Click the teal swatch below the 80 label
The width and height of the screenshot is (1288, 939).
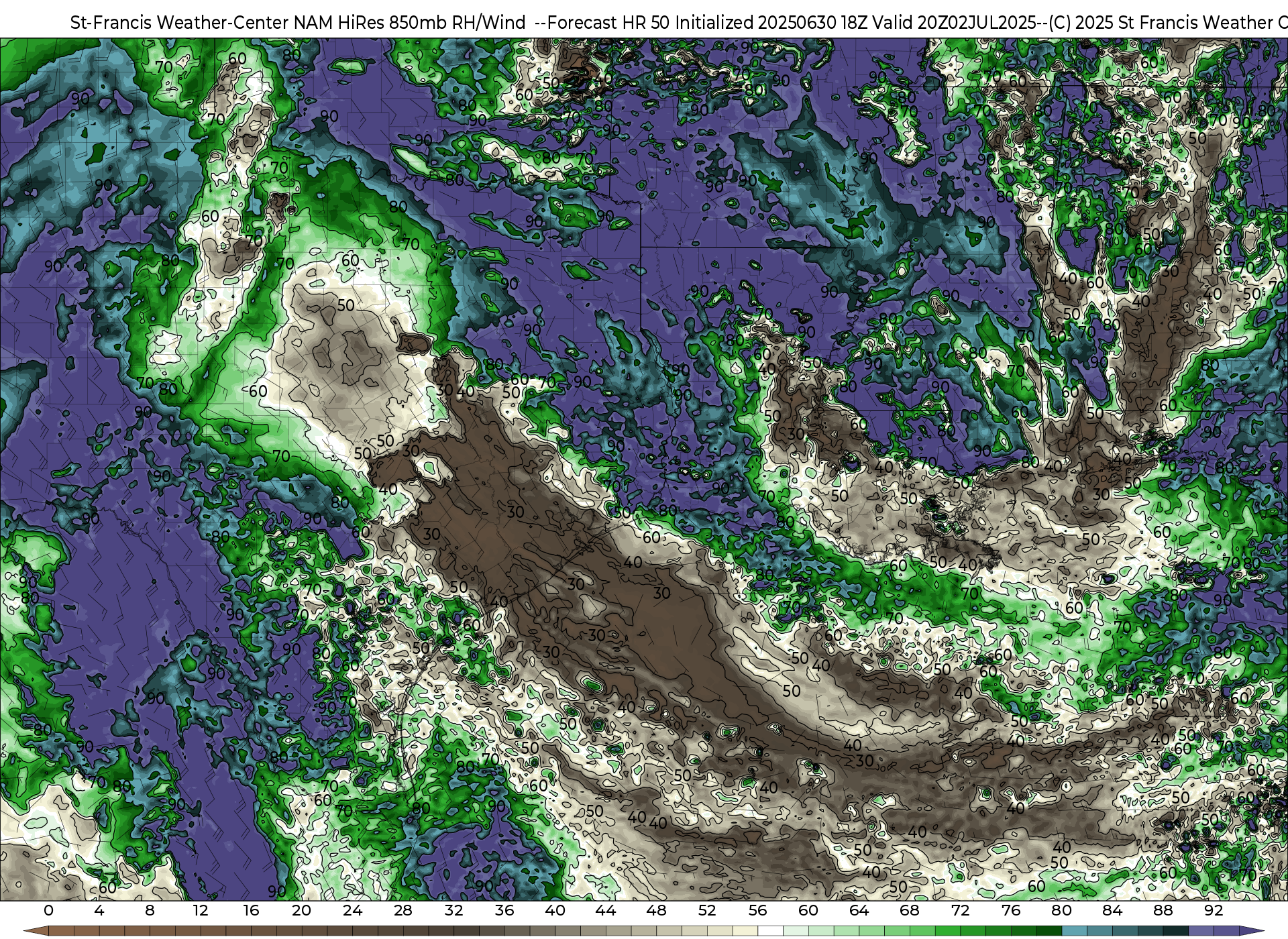(x=1074, y=931)
